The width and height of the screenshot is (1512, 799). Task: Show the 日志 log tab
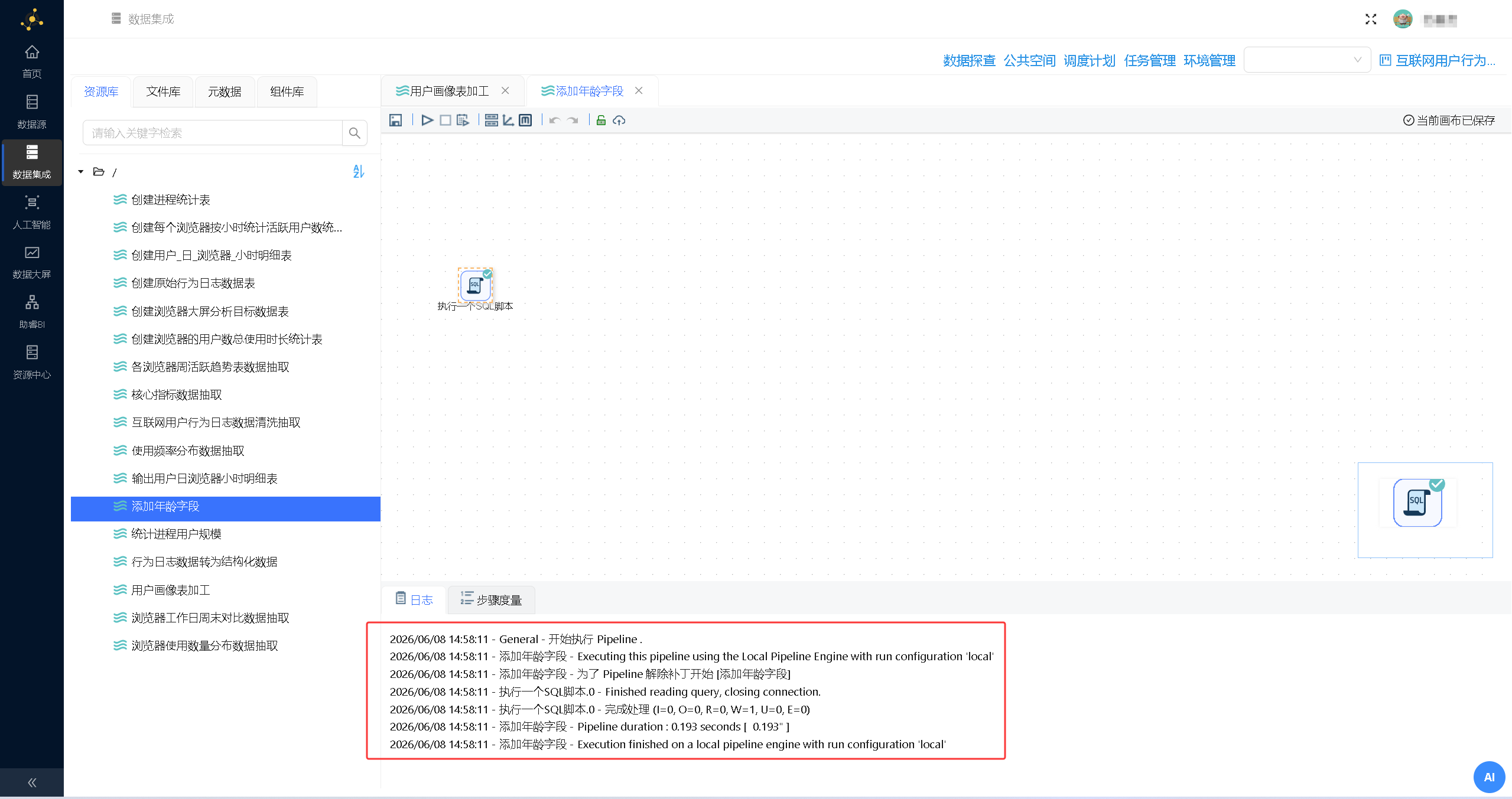tap(414, 600)
